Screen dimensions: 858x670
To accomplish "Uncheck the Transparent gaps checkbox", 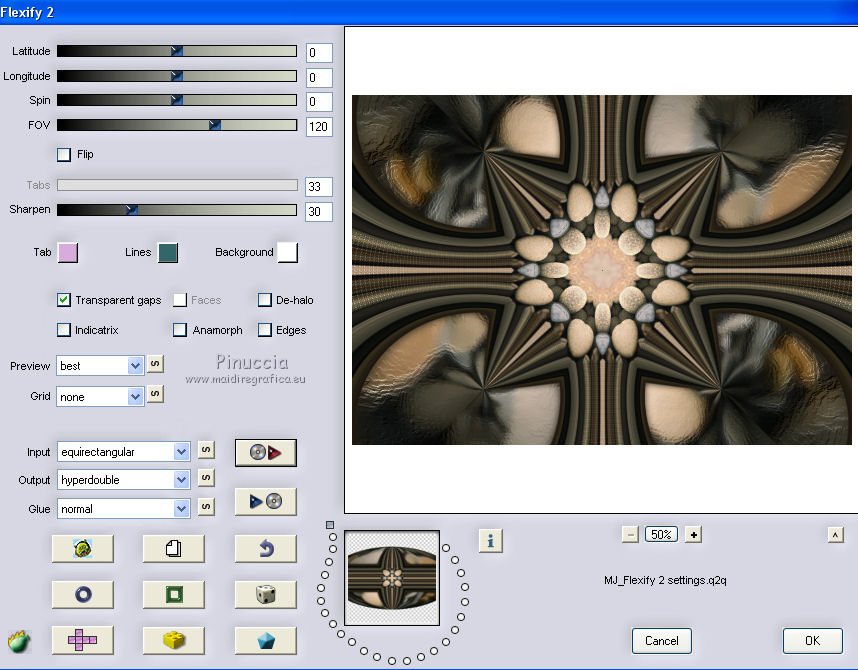I will pyautogui.click(x=65, y=300).
